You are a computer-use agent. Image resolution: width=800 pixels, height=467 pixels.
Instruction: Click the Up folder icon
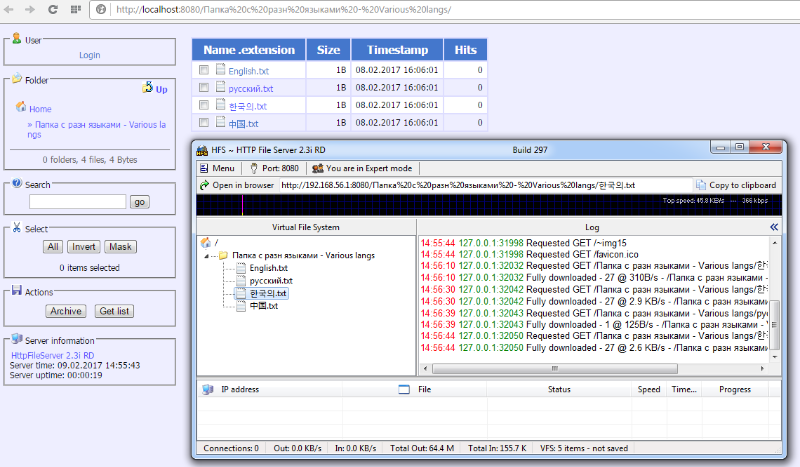[x=148, y=88]
